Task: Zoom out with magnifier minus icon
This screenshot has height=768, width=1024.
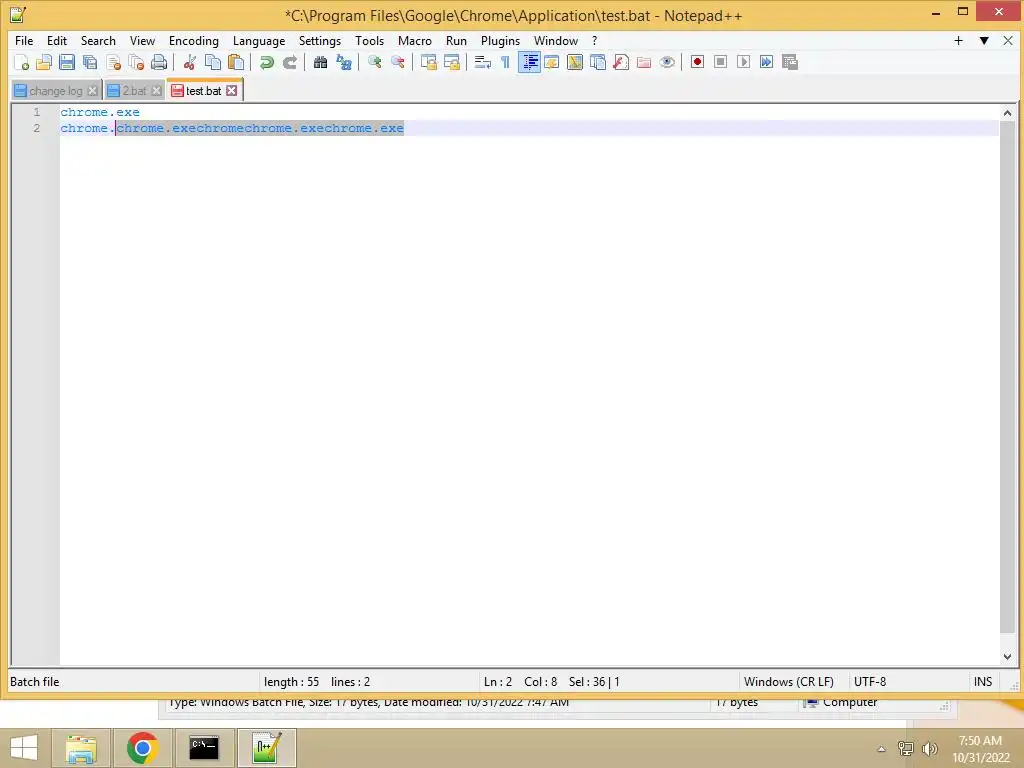Action: [x=397, y=62]
